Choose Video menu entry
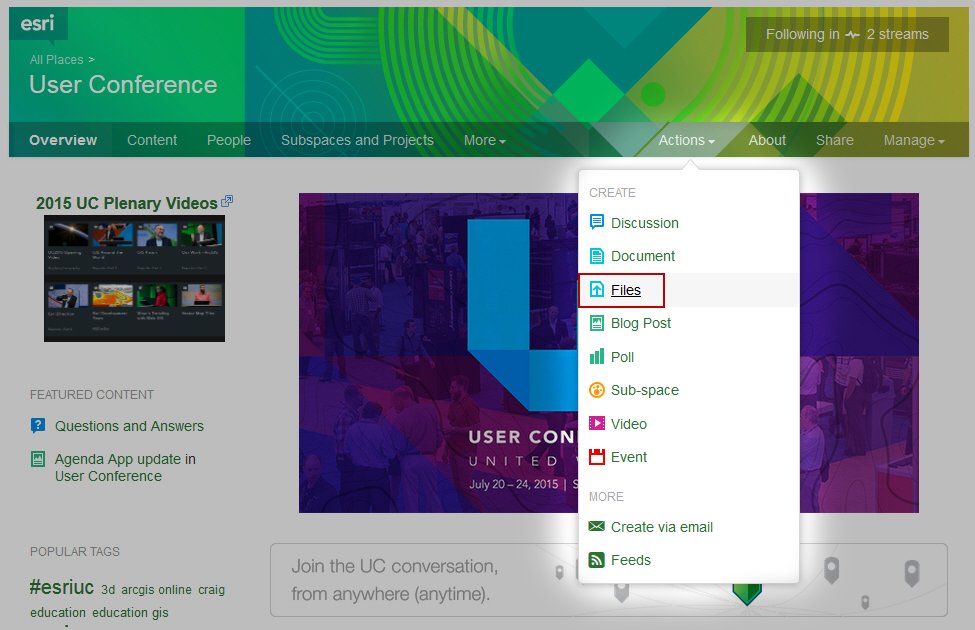Image resolution: width=975 pixels, height=630 pixels. click(x=688, y=424)
